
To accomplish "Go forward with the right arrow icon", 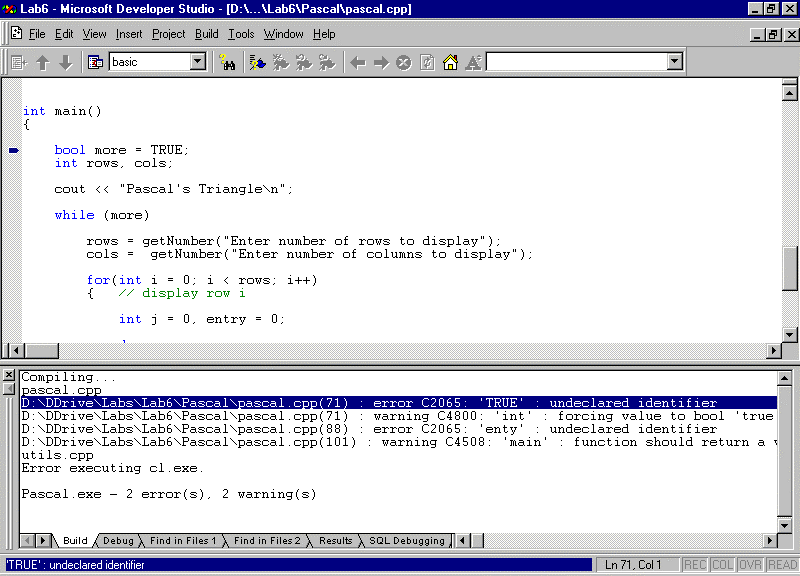I will [x=381, y=63].
